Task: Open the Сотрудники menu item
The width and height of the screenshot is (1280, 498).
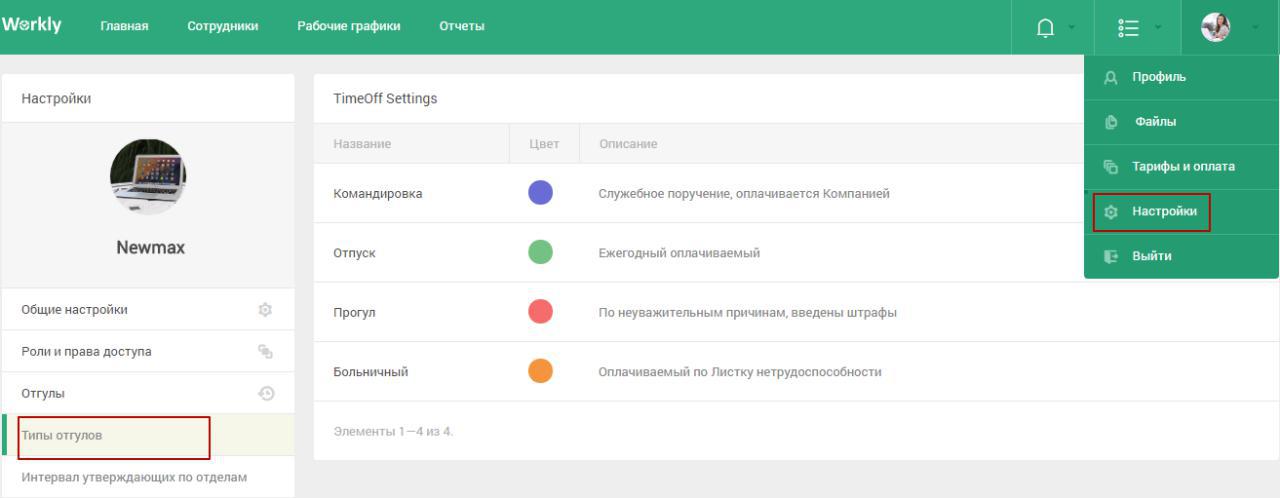Action: [x=223, y=26]
